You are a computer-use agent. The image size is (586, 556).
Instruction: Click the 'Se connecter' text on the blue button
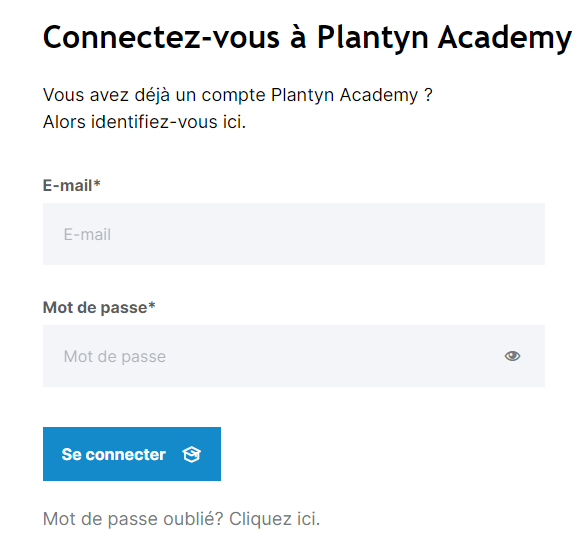[114, 454]
